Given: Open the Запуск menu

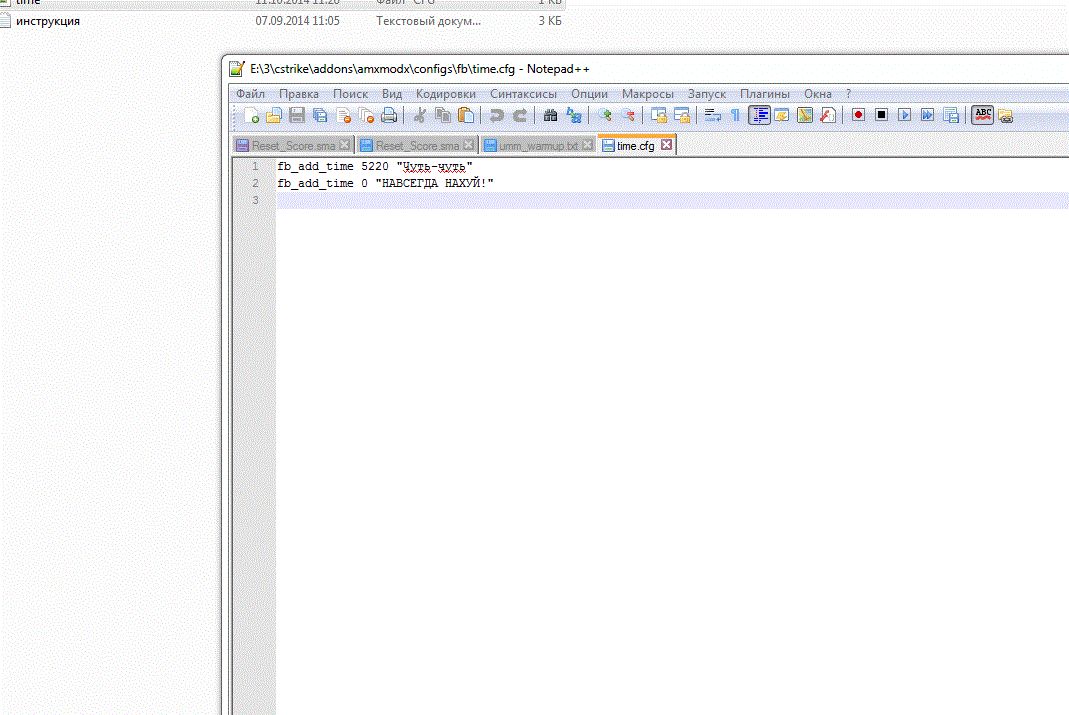Looking at the screenshot, I should tap(707, 93).
